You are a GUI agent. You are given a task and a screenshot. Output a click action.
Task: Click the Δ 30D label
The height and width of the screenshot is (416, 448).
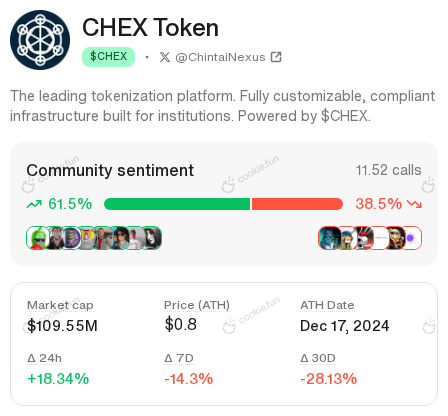click(318, 358)
